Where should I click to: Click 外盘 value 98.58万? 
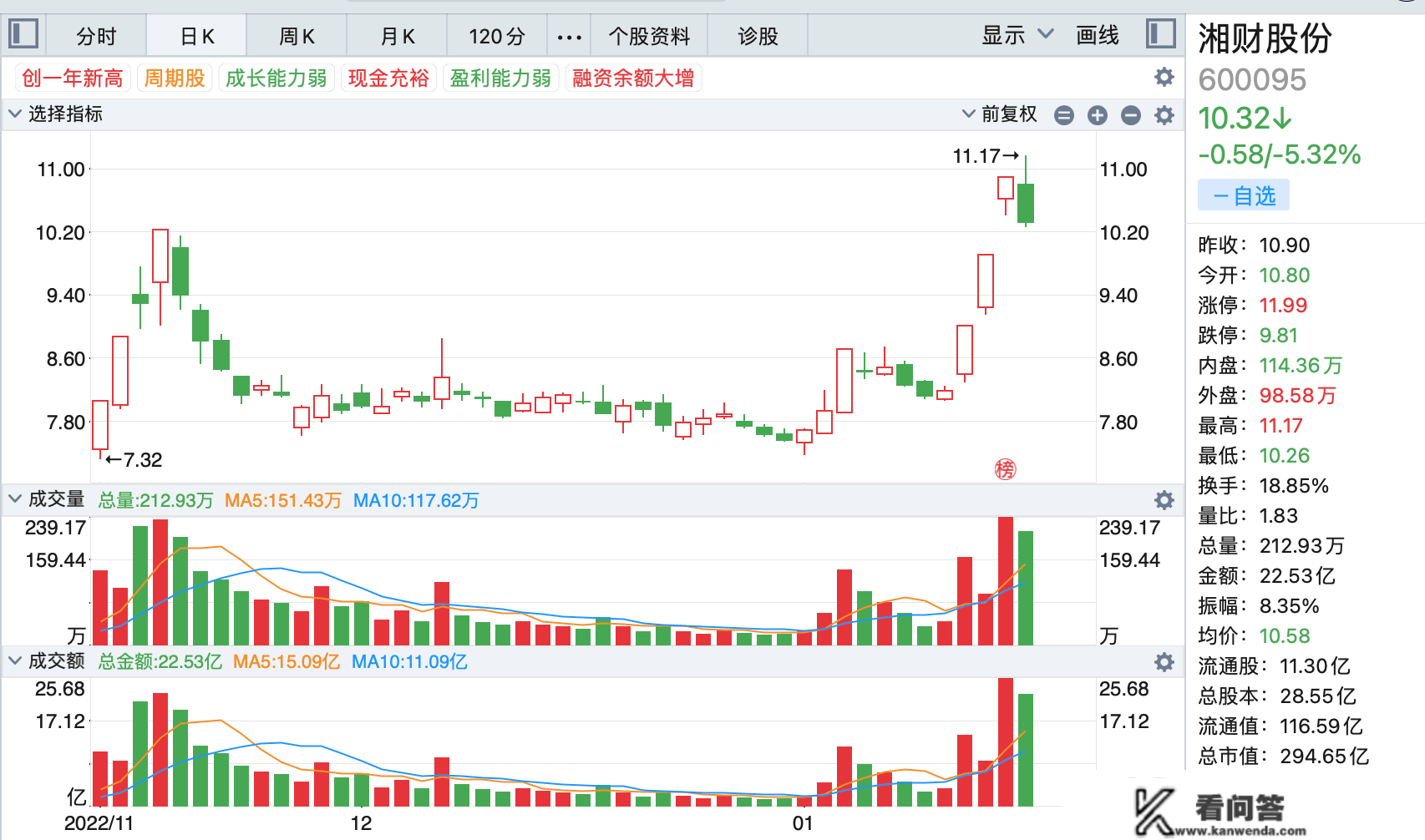pos(1298,396)
